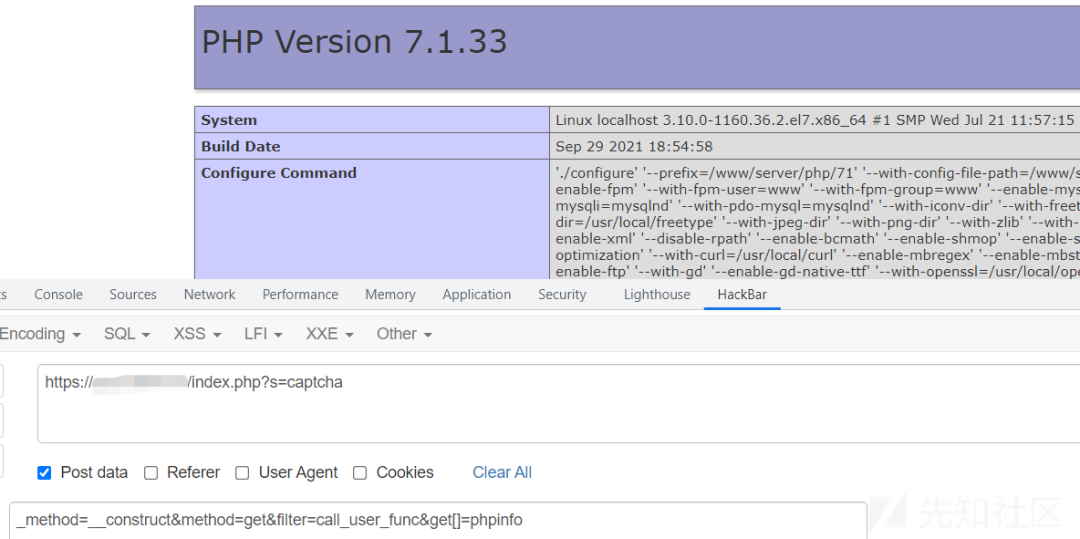The image size is (1080, 539).
Task: Click the PHP Version 7.1.33 heading
Action: [354, 42]
